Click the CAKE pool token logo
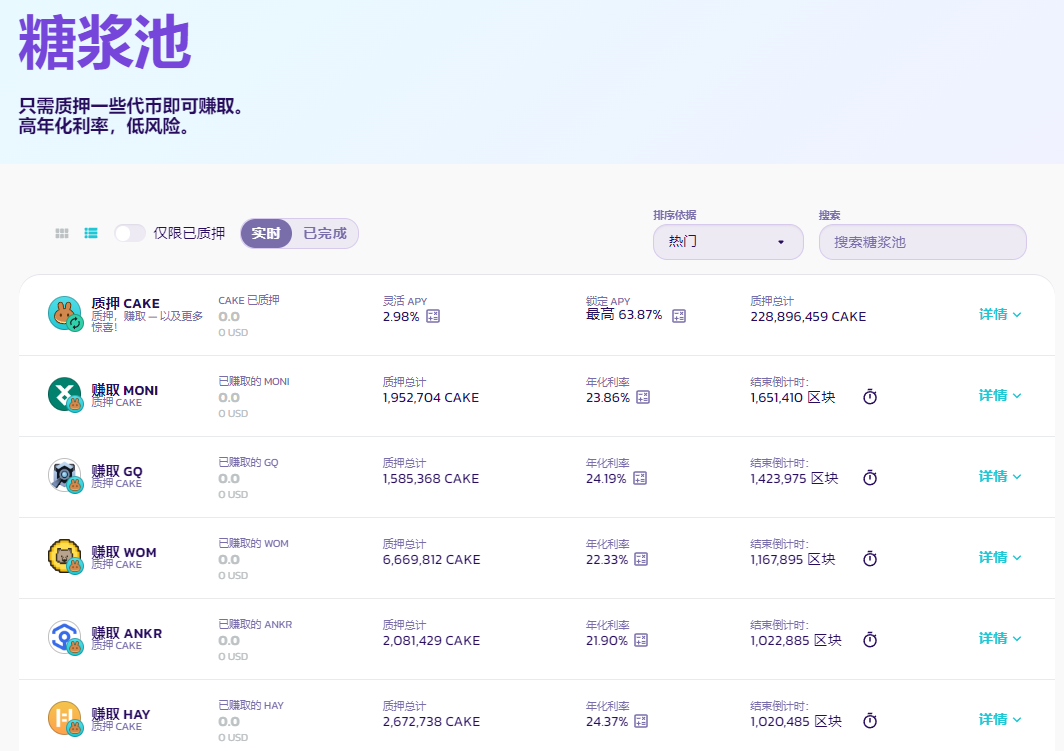1064x751 pixels. click(x=65, y=313)
